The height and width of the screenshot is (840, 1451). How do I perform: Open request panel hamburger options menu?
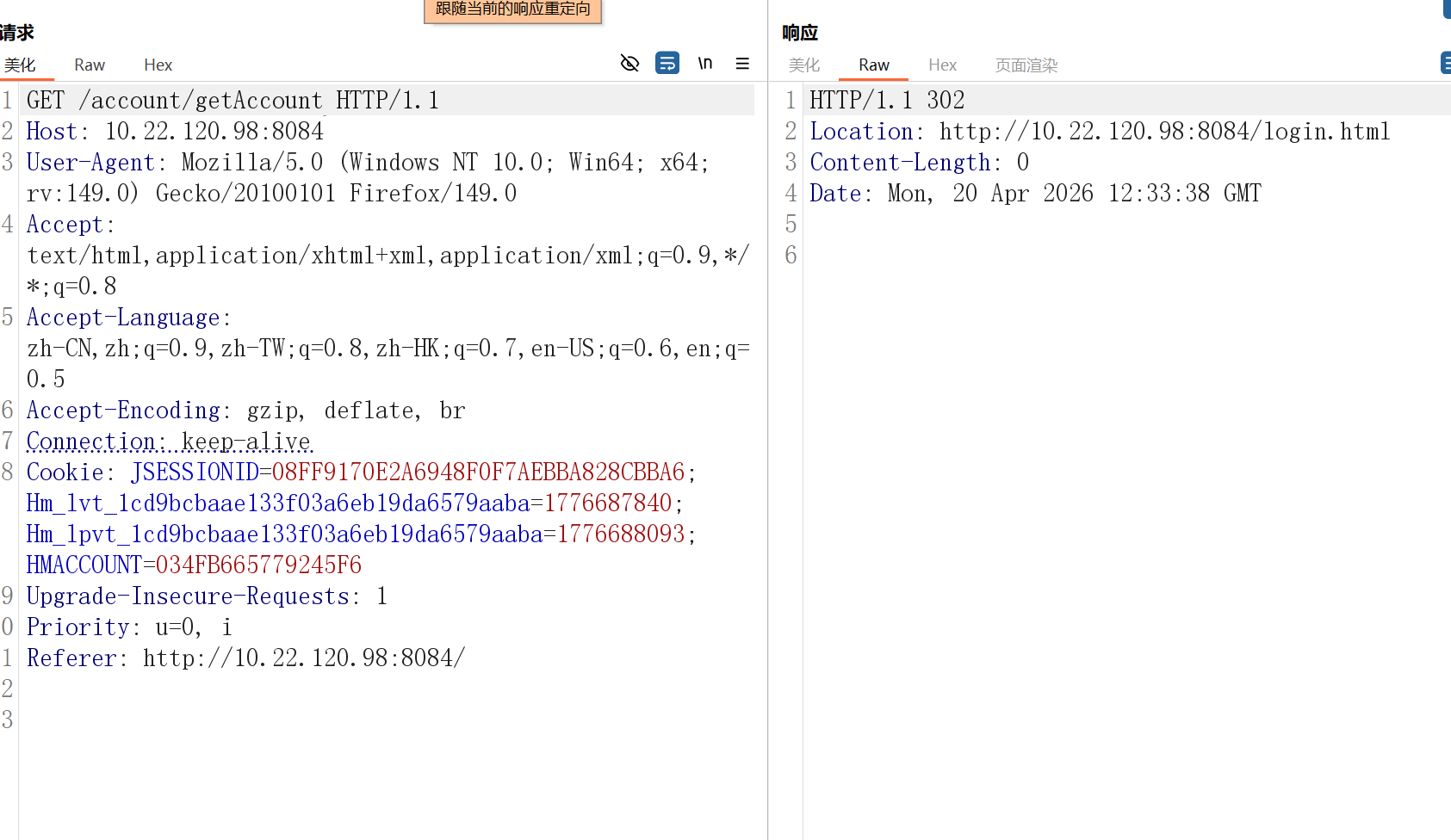pos(742,64)
